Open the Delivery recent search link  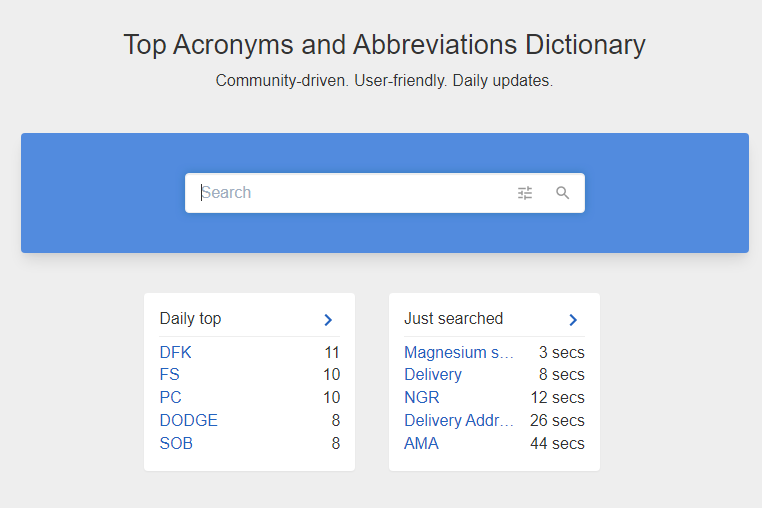pyautogui.click(x=433, y=374)
